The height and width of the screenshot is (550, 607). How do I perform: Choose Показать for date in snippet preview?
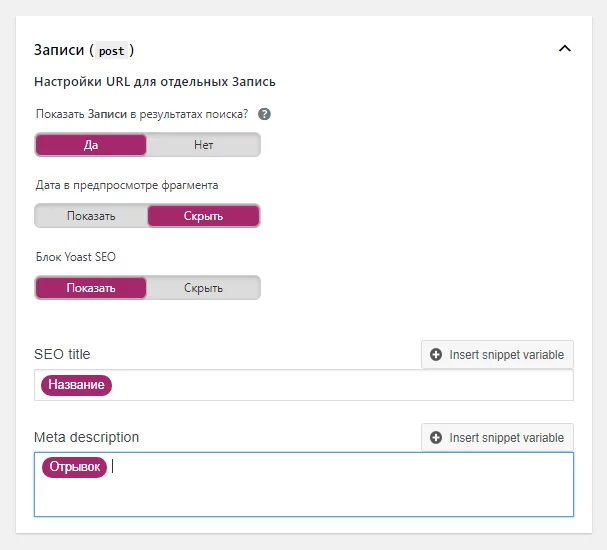click(91, 216)
